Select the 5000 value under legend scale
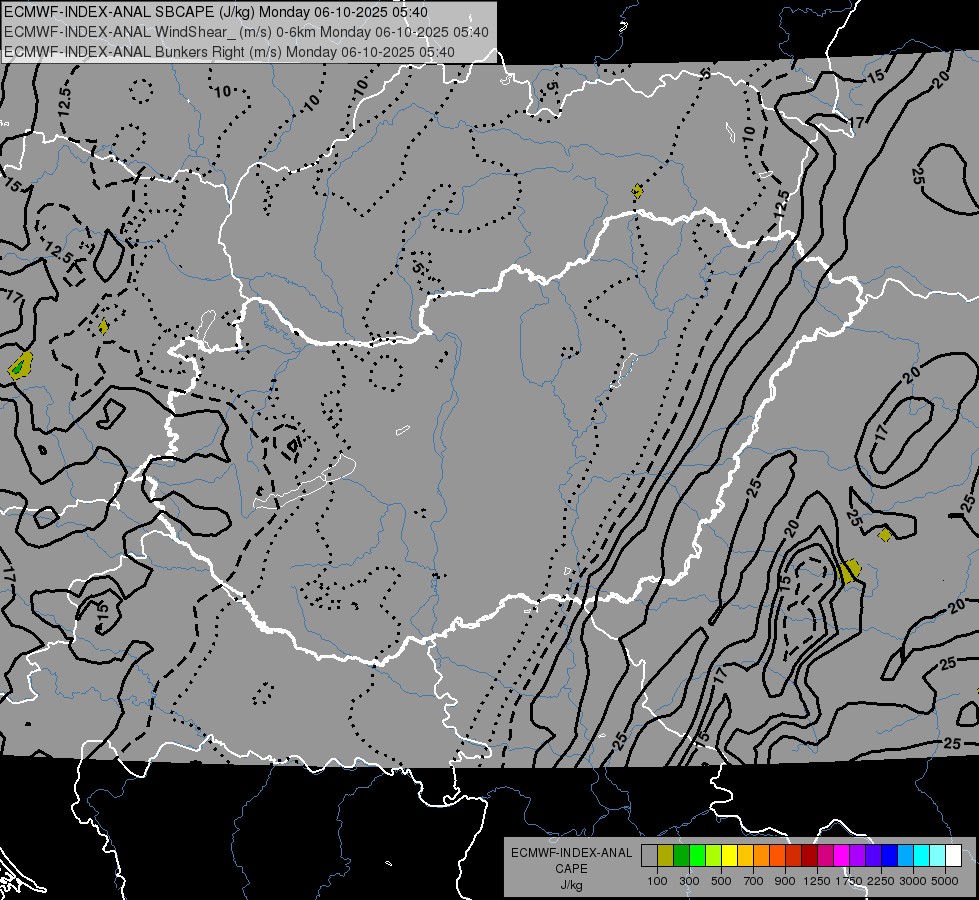979x900 pixels. coord(945,880)
